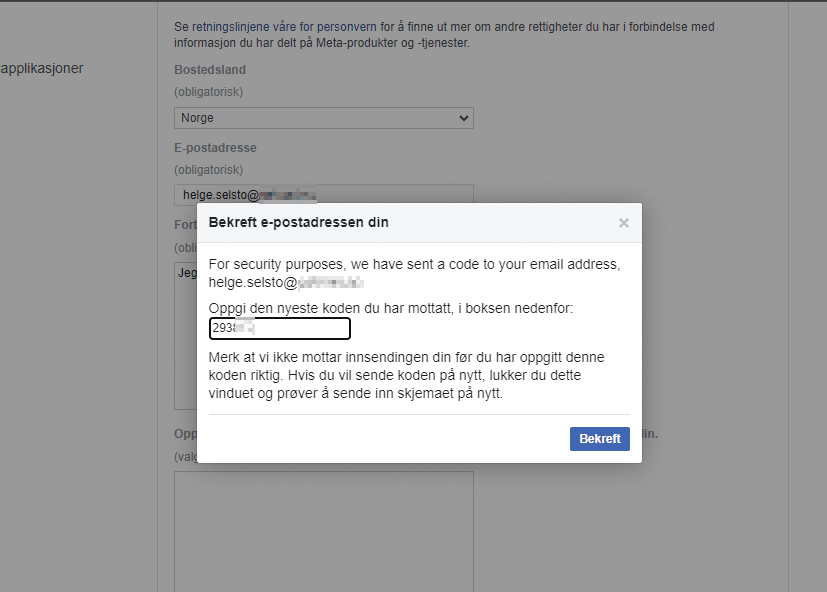Expand the country selection combo box chevron
827x592 pixels.
[463, 117]
